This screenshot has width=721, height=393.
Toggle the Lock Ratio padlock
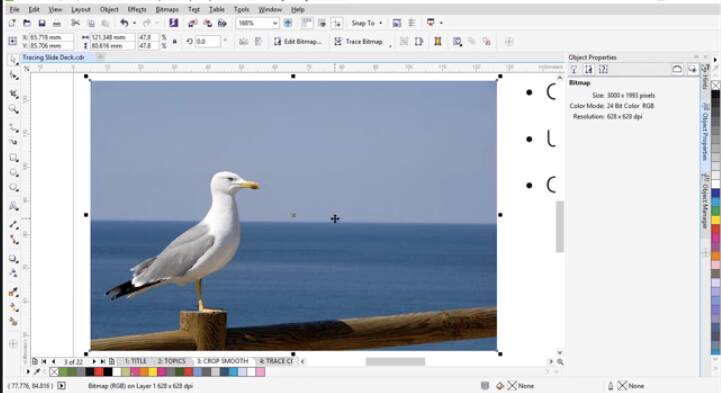pos(175,41)
